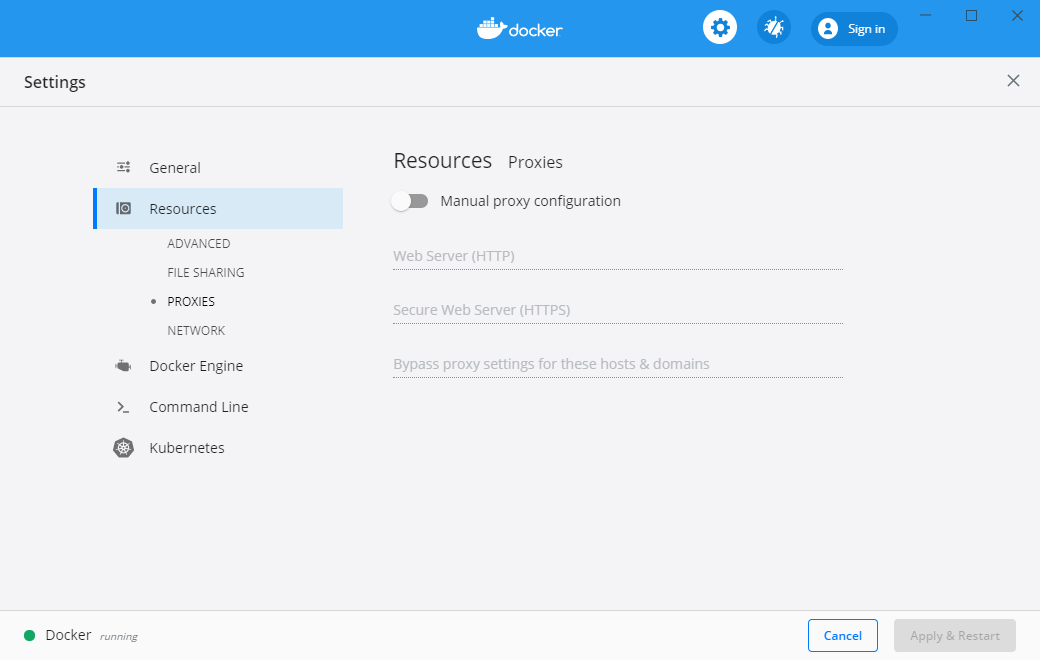Screen dimensions: 1040x660
Task: Open settings via the gear icon
Action: point(720,28)
